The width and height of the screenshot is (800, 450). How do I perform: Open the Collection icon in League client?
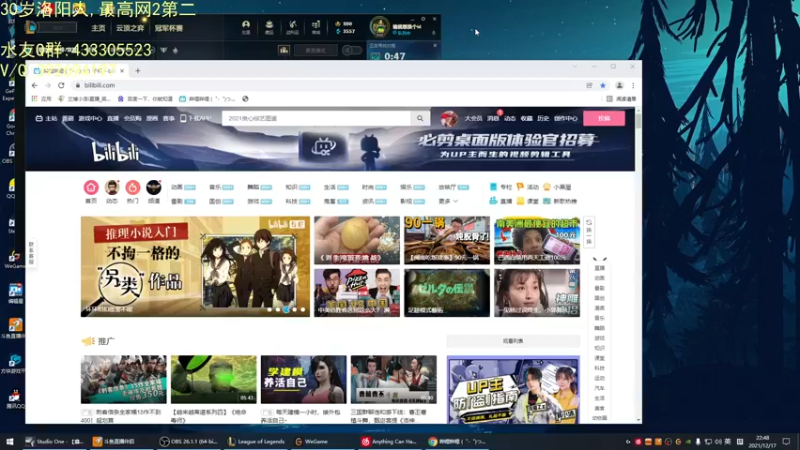pyautogui.click(x=269, y=27)
